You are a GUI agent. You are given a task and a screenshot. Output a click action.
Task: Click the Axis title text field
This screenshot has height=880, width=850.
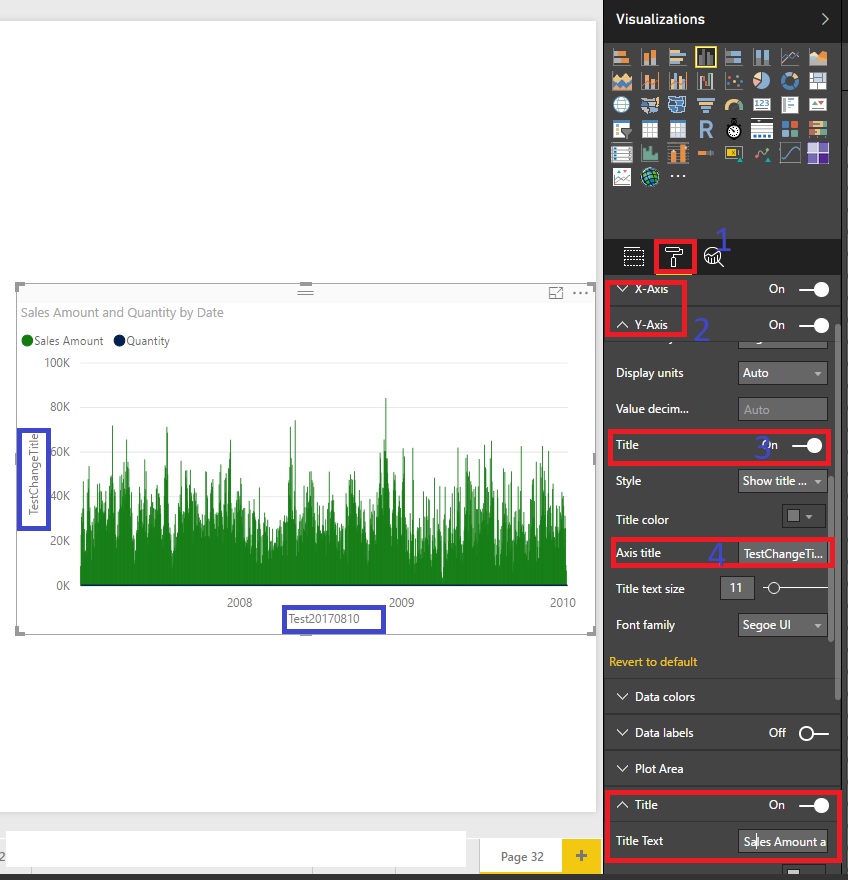pos(783,553)
